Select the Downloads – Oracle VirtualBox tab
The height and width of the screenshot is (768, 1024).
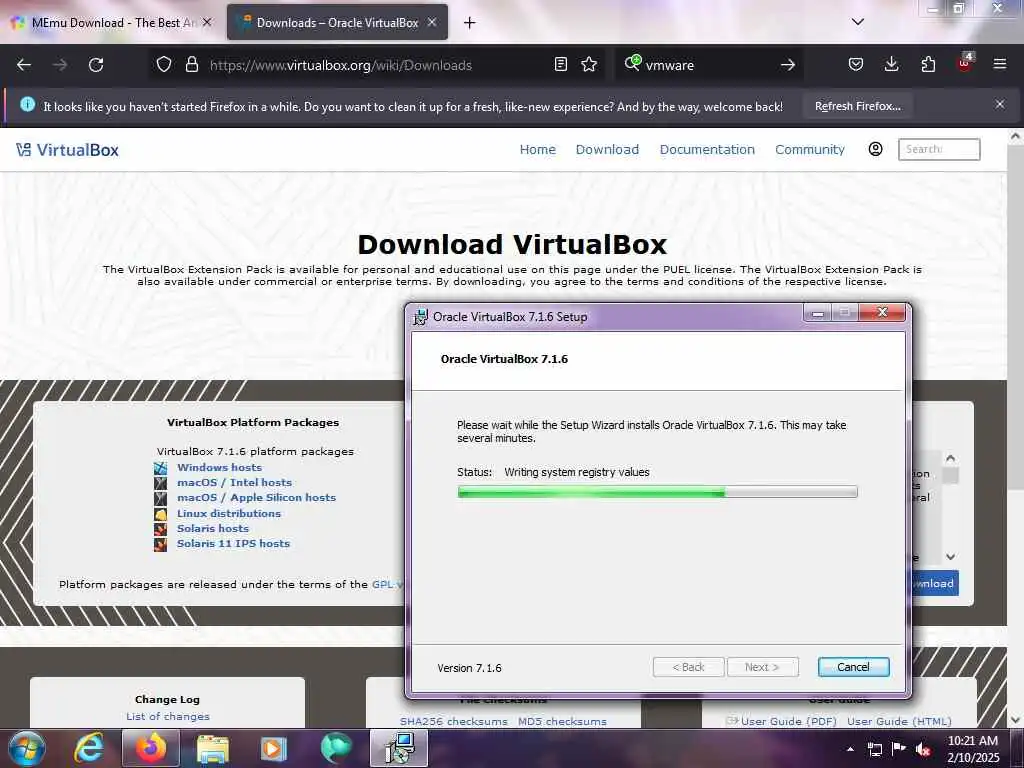tap(337, 22)
